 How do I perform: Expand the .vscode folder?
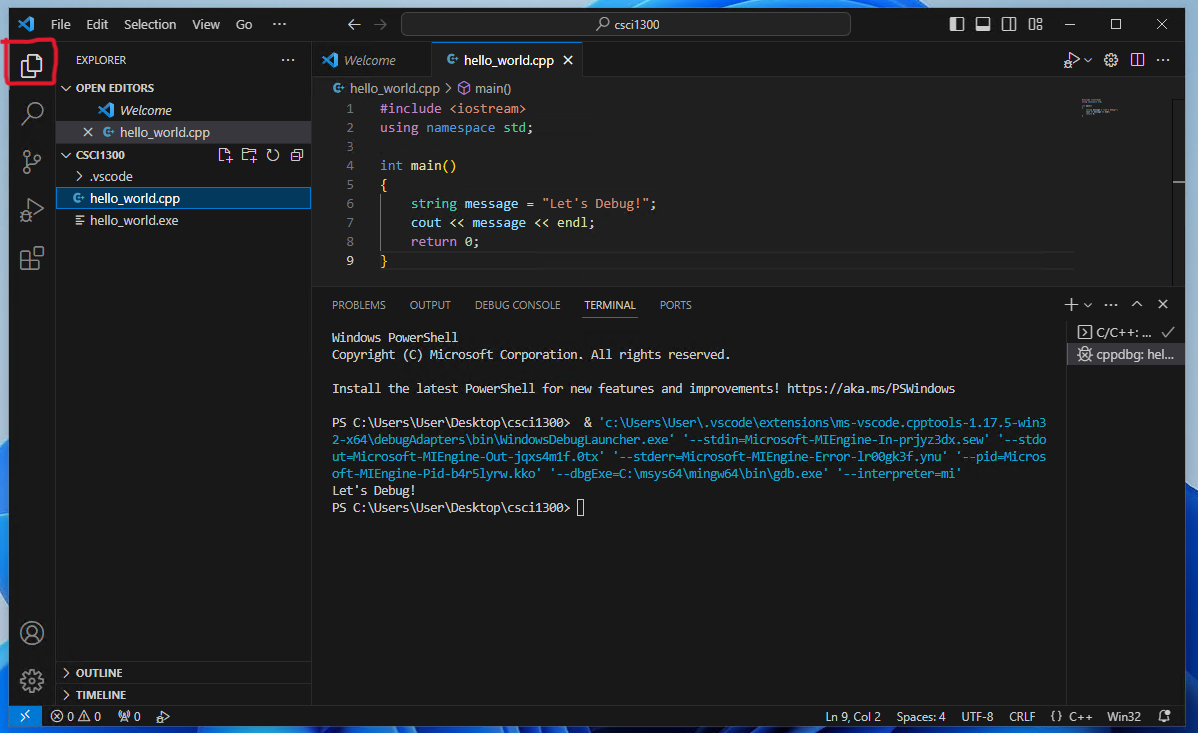[183, 177]
